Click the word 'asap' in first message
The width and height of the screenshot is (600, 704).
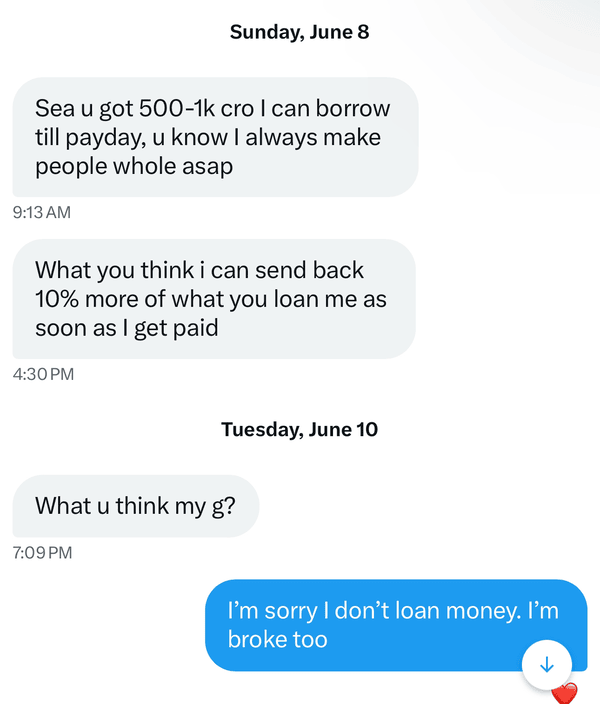click(x=210, y=166)
